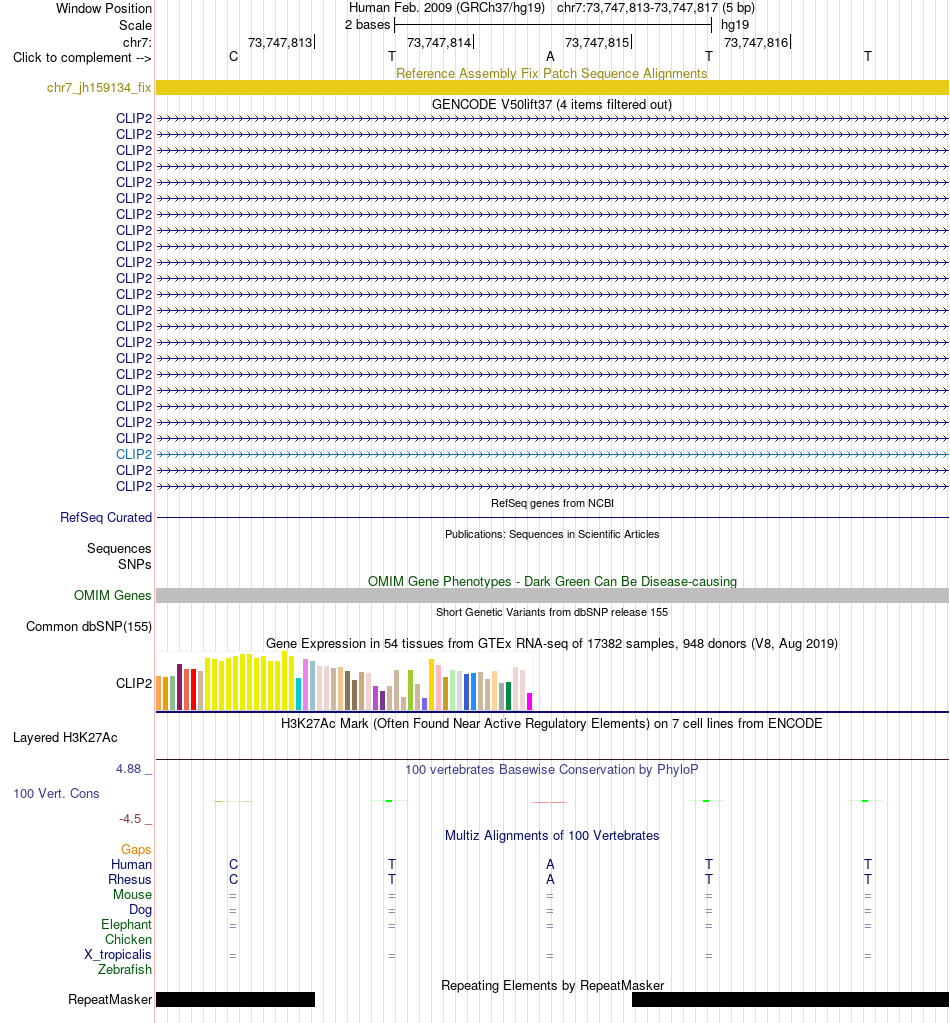Viewport: 950px width, 1023px height.
Task: Click position label 73,747,816
Action: 756,42
